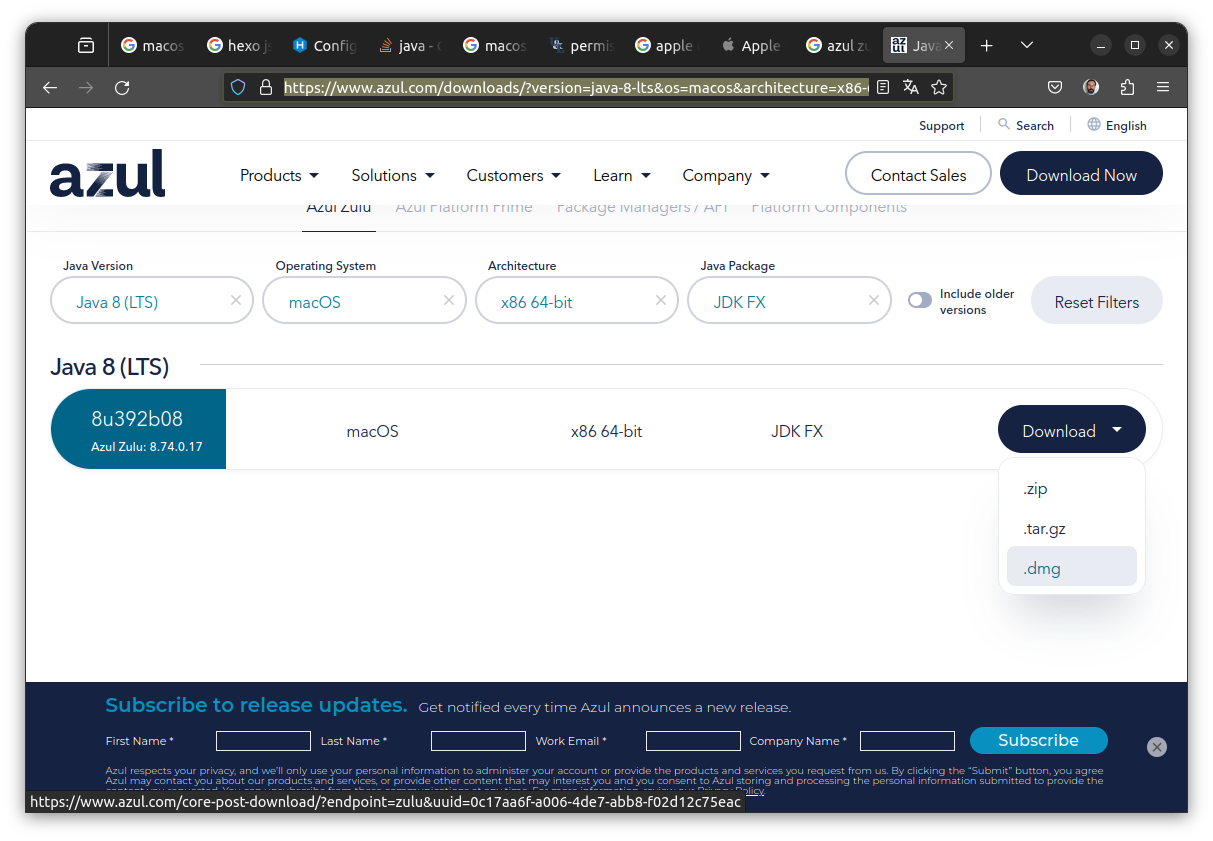Open the Pocket save icon
The height and width of the screenshot is (841, 1213).
pyautogui.click(x=1055, y=88)
